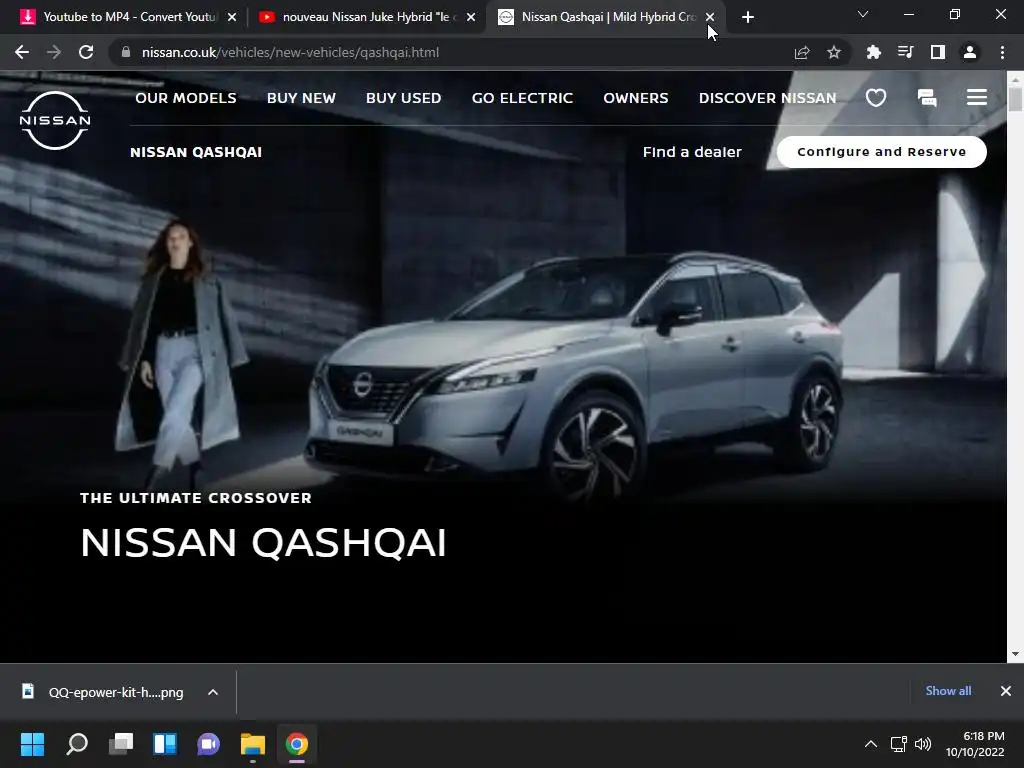Click the page scrollbar down arrow
The width and height of the screenshot is (1024, 768).
tap(1015, 654)
